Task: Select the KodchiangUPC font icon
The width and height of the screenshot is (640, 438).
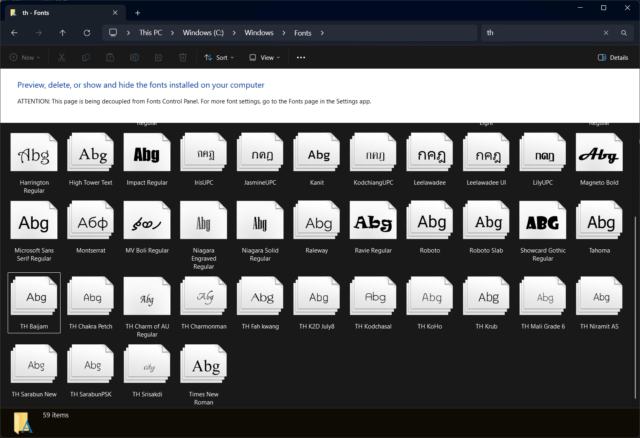Action: click(373, 152)
